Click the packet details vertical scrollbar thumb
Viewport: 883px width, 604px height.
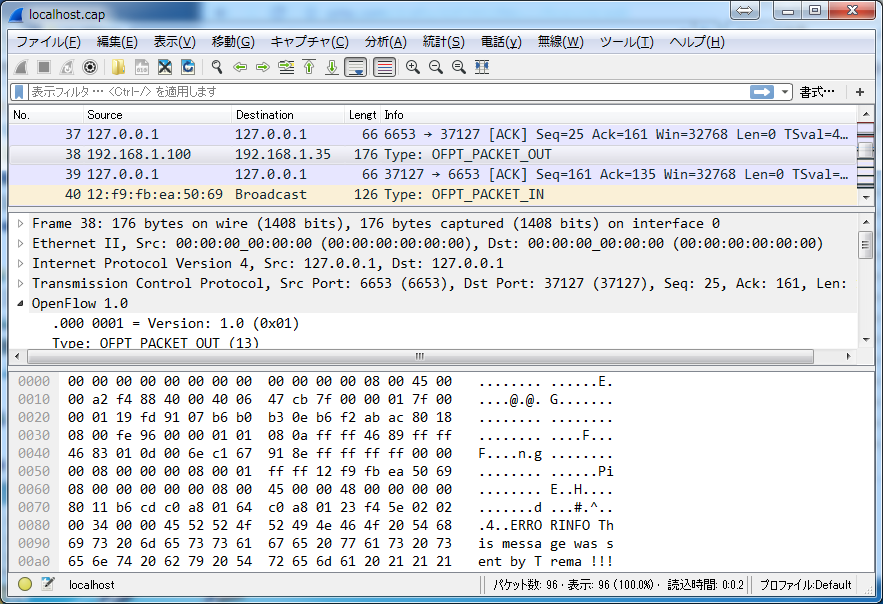865,245
